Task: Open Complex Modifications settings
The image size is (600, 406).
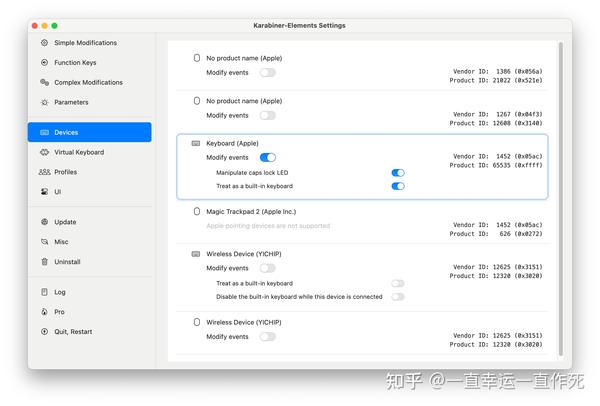Action: pos(90,82)
